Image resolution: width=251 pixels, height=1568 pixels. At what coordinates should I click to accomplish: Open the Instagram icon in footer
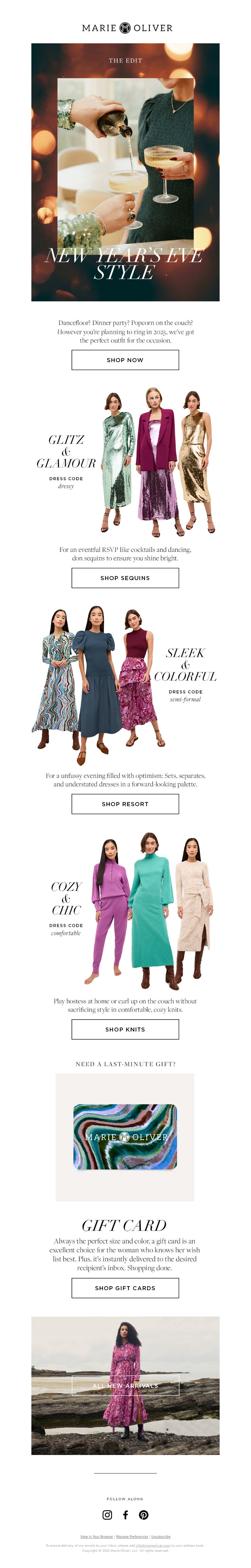coord(107,1514)
